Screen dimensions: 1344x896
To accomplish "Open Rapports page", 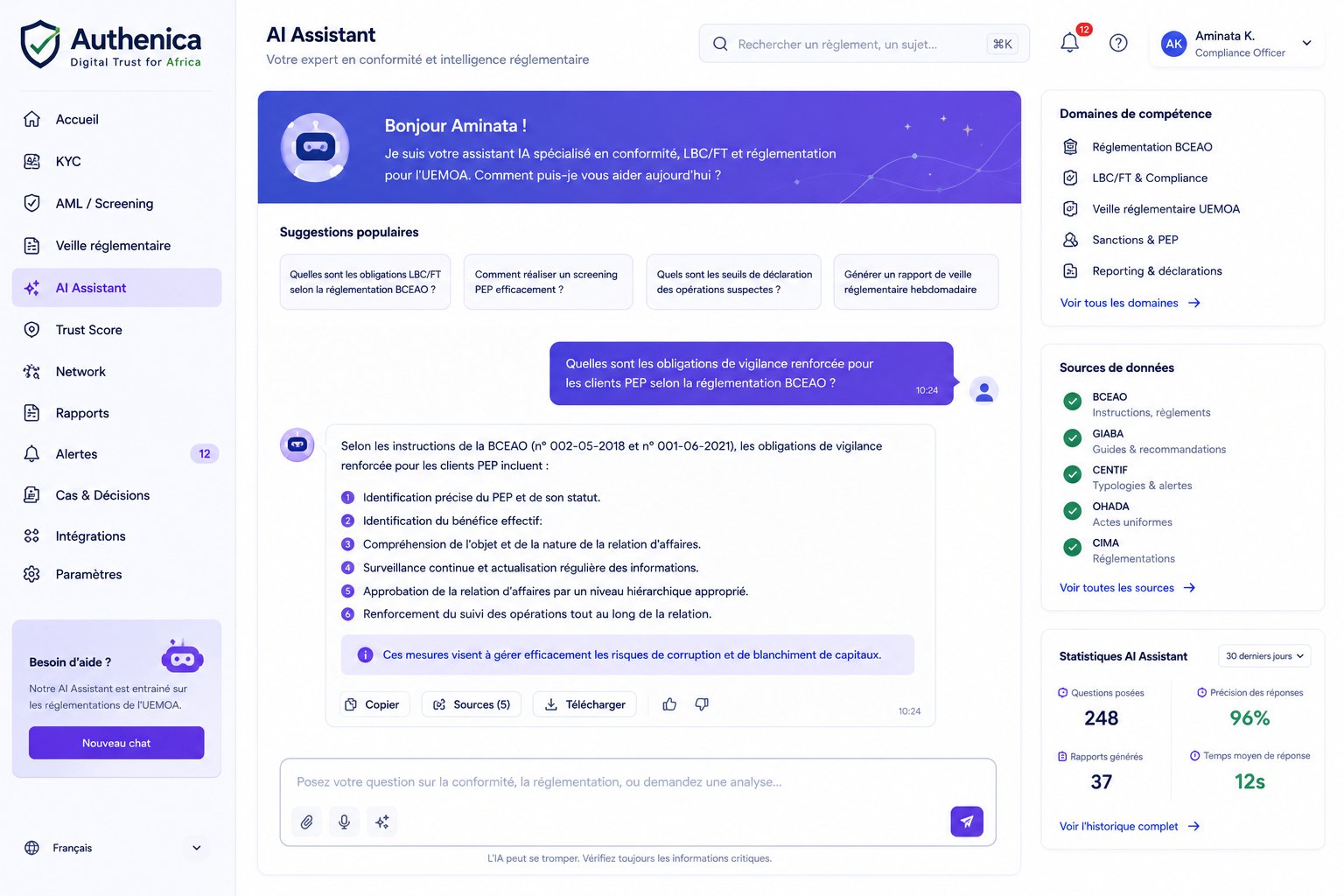I will pyautogui.click(x=116, y=413).
